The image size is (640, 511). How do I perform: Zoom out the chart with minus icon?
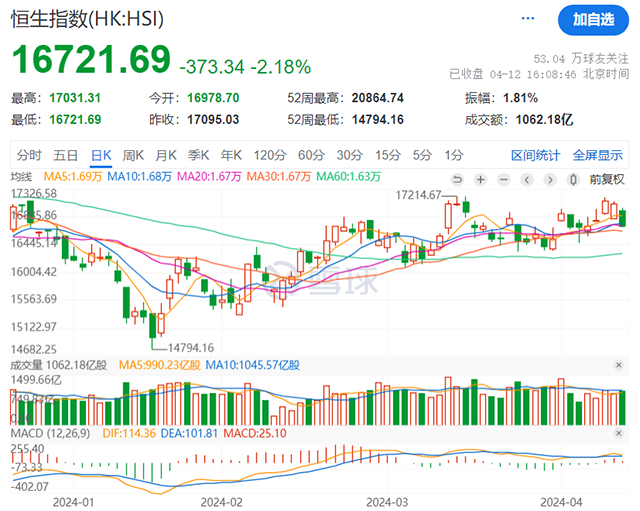point(504,180)
